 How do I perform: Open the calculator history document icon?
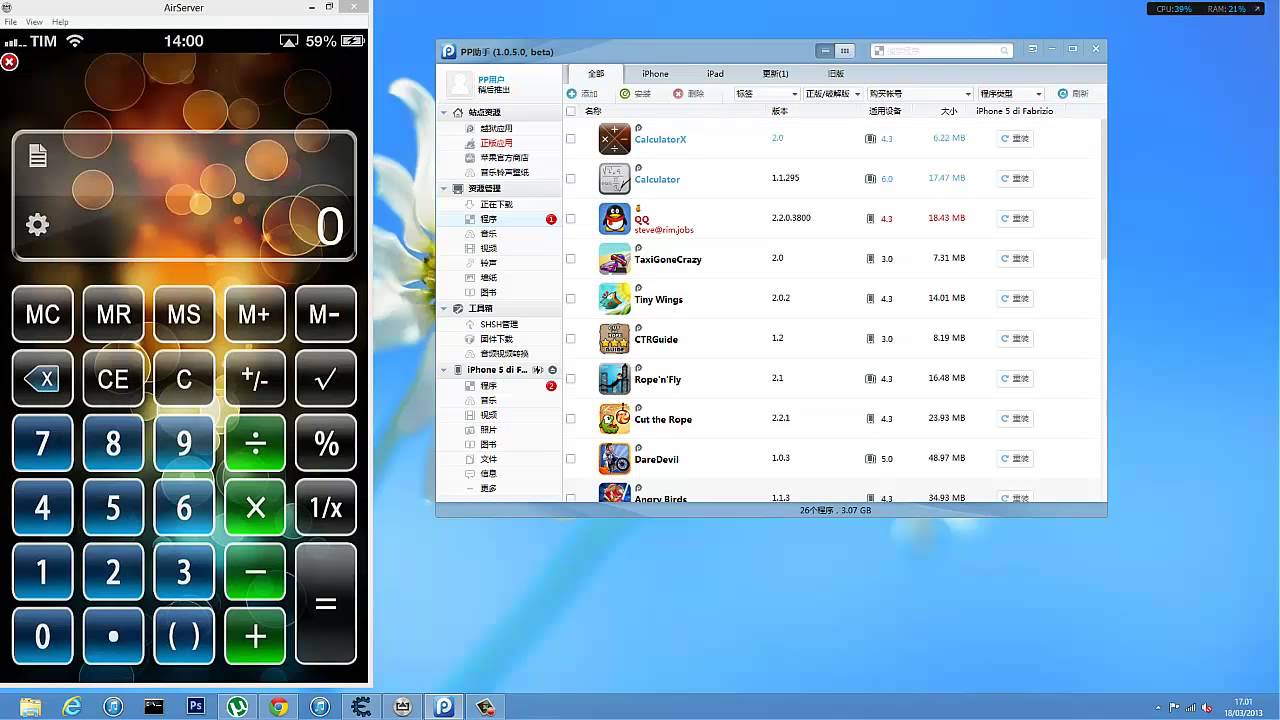tap(38, 156)
